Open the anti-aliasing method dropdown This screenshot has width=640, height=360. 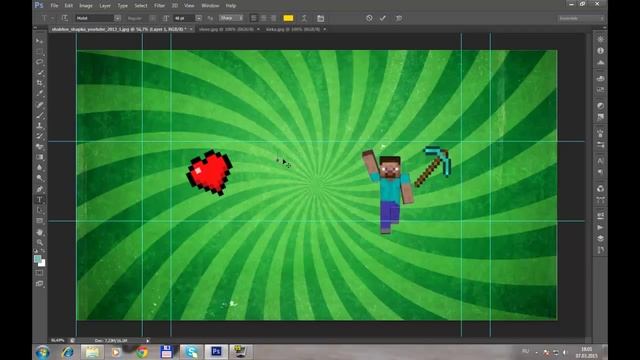point(231,18)
